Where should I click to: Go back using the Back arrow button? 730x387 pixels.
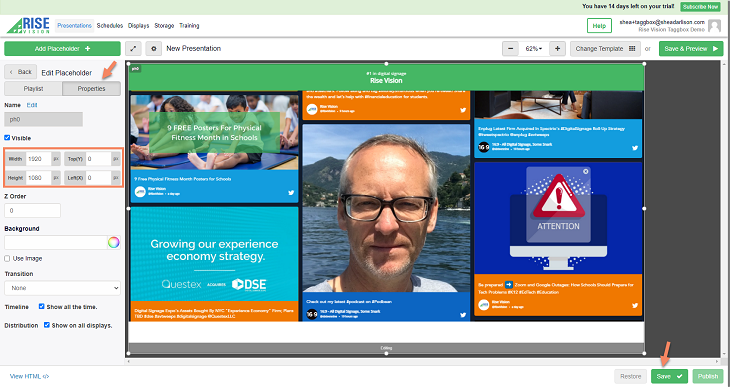pos(20,72)
